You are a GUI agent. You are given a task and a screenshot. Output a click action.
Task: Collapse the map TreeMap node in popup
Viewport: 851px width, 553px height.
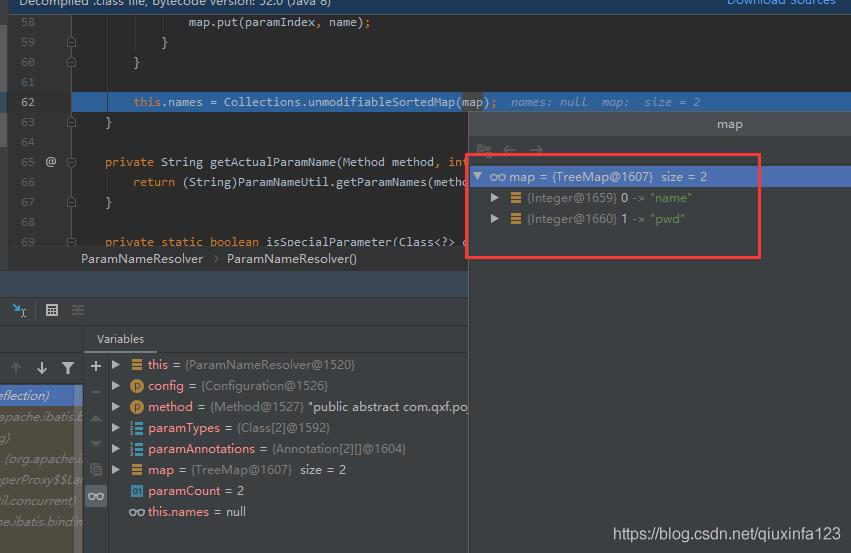click(478, 177)
